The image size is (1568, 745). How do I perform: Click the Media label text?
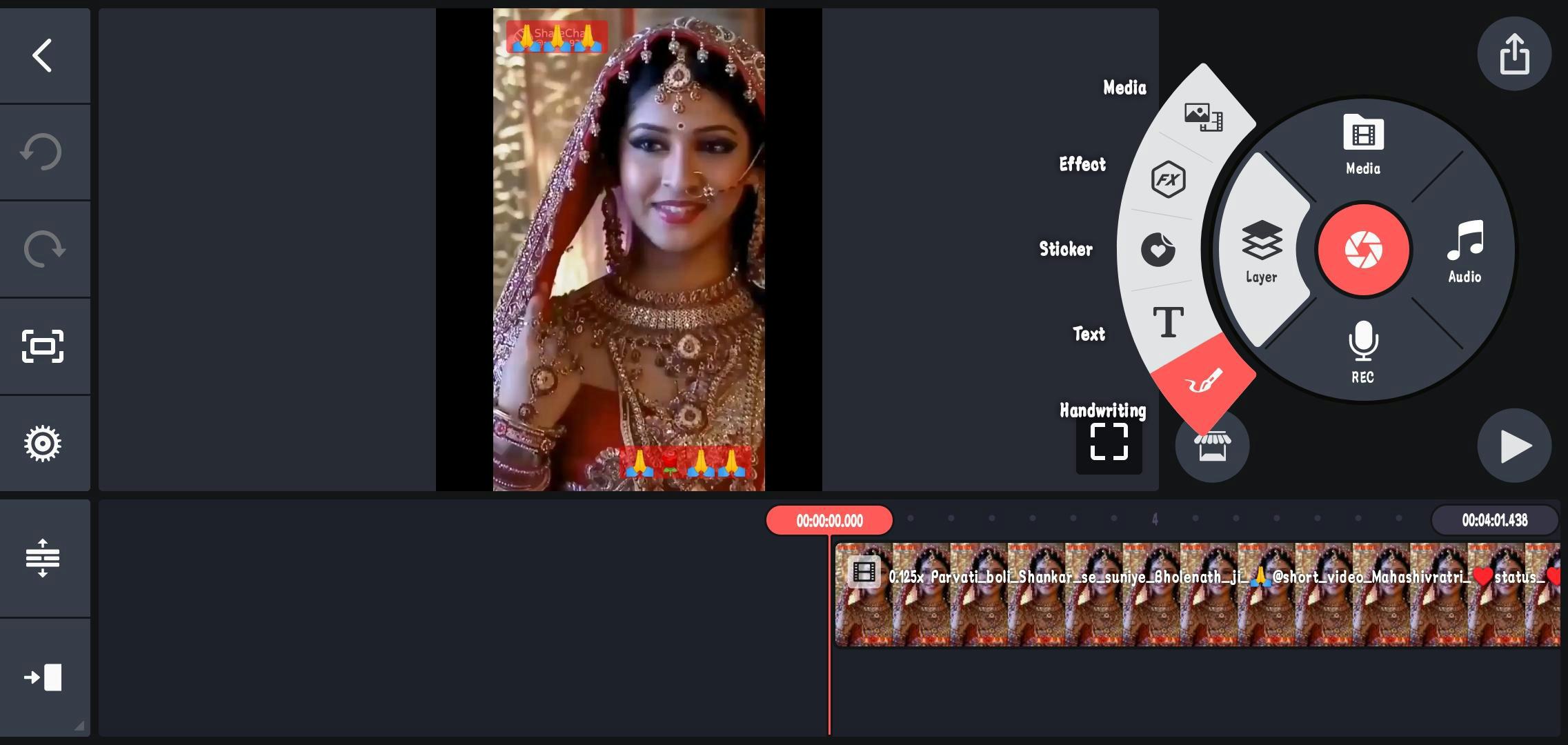tap(1124, 88)
